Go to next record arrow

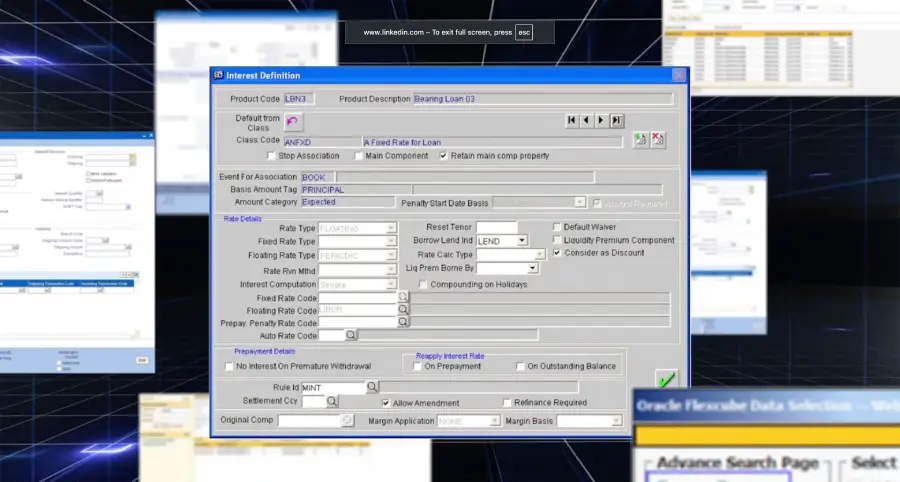601,120
